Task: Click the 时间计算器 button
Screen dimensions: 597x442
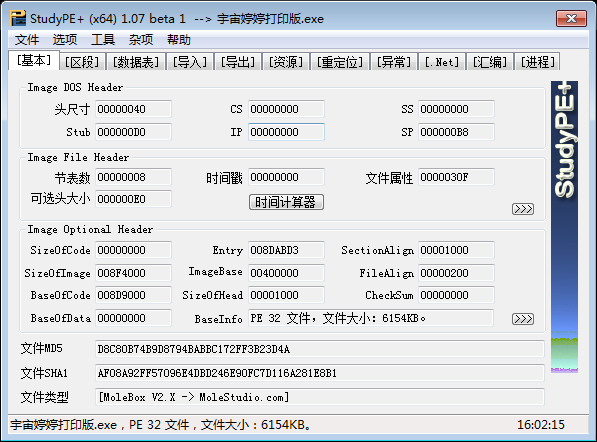Action: (x=286, y=202)
